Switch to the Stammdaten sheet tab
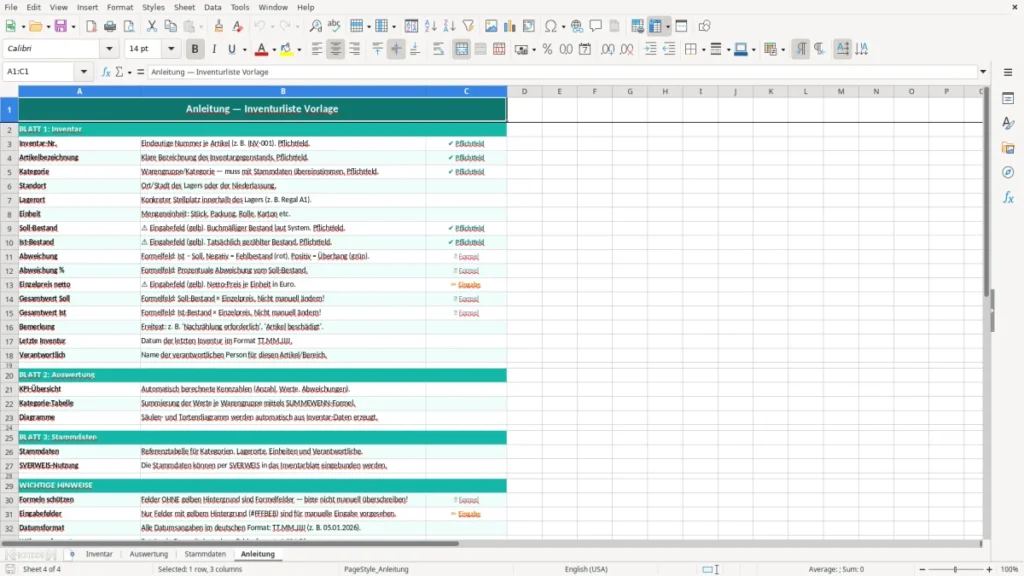Screen dimensions: 1024x576 [x=205, y=554]
